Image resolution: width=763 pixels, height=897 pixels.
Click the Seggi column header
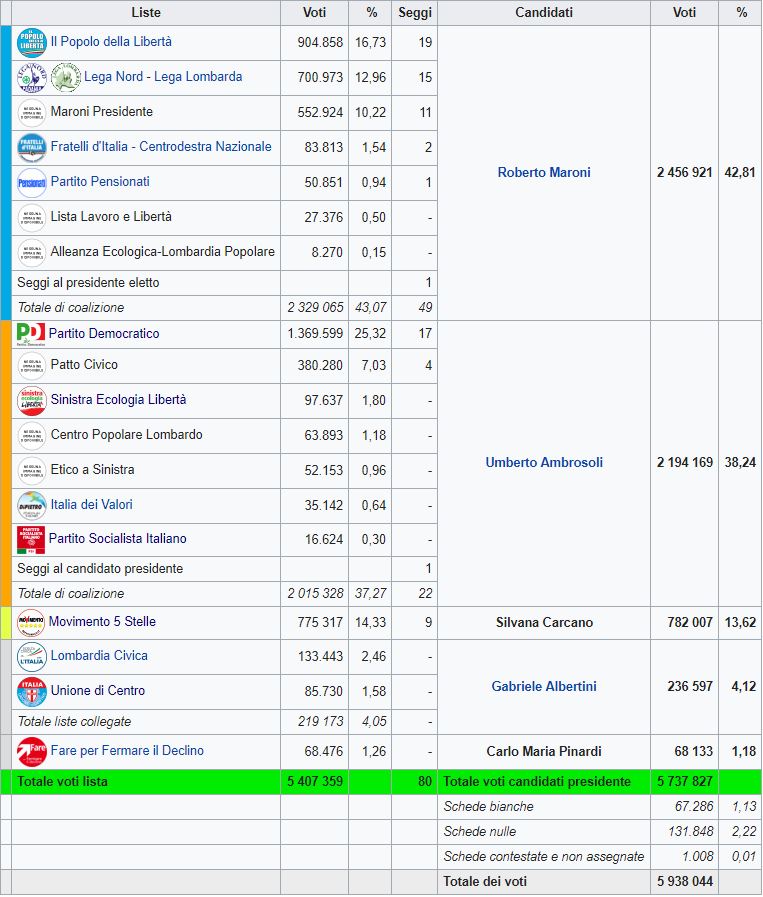[x=414, y=13]
